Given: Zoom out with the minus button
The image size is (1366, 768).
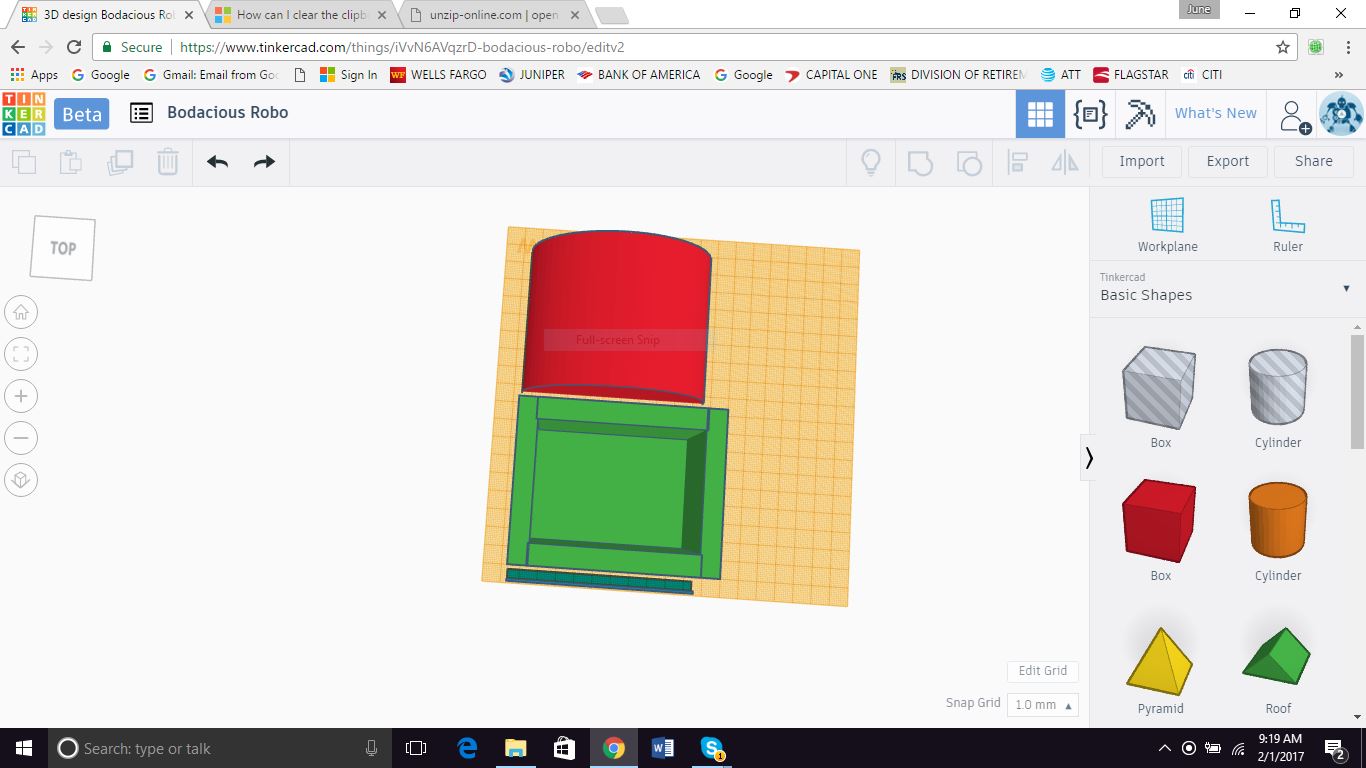Looking at the screenshot, I should (x=21, y=438).
